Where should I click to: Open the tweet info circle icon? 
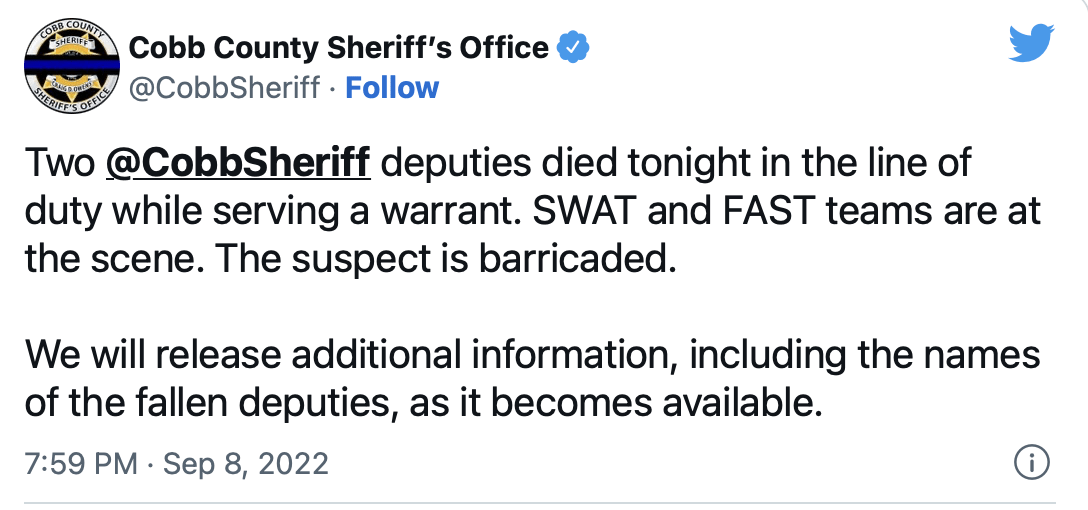point(1032,463)
